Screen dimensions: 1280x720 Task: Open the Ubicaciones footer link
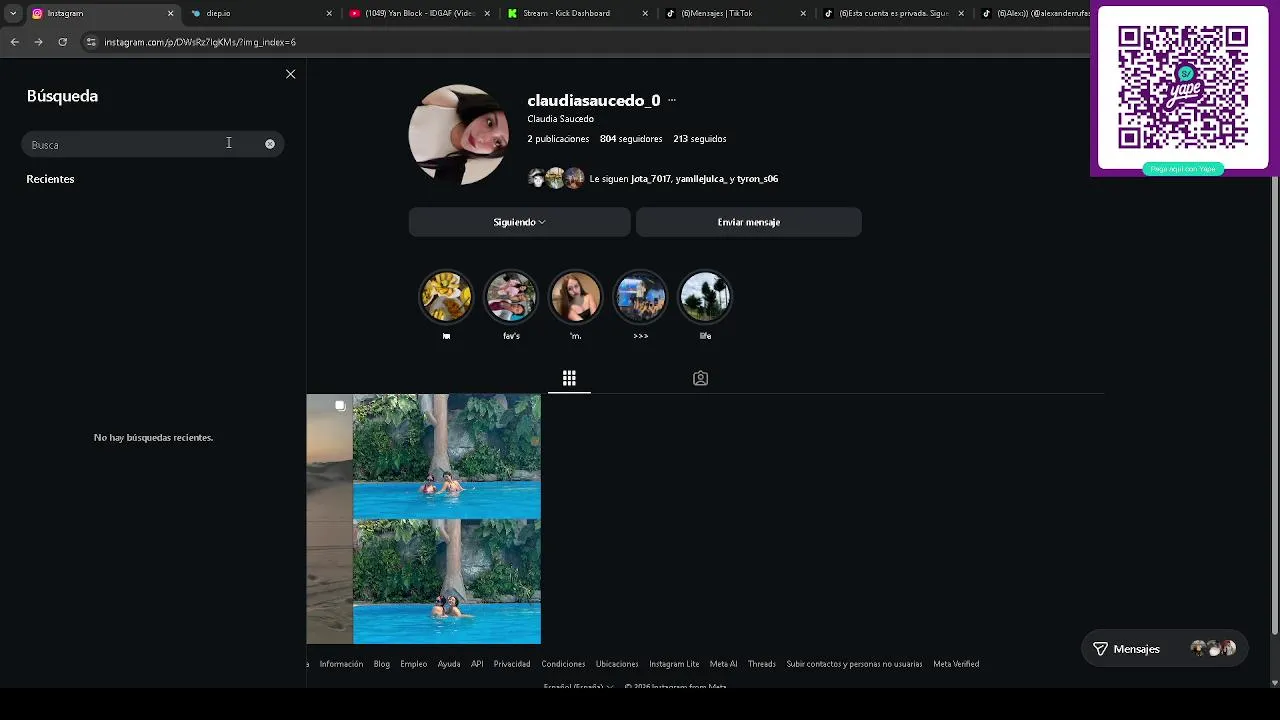click(617, 664)
